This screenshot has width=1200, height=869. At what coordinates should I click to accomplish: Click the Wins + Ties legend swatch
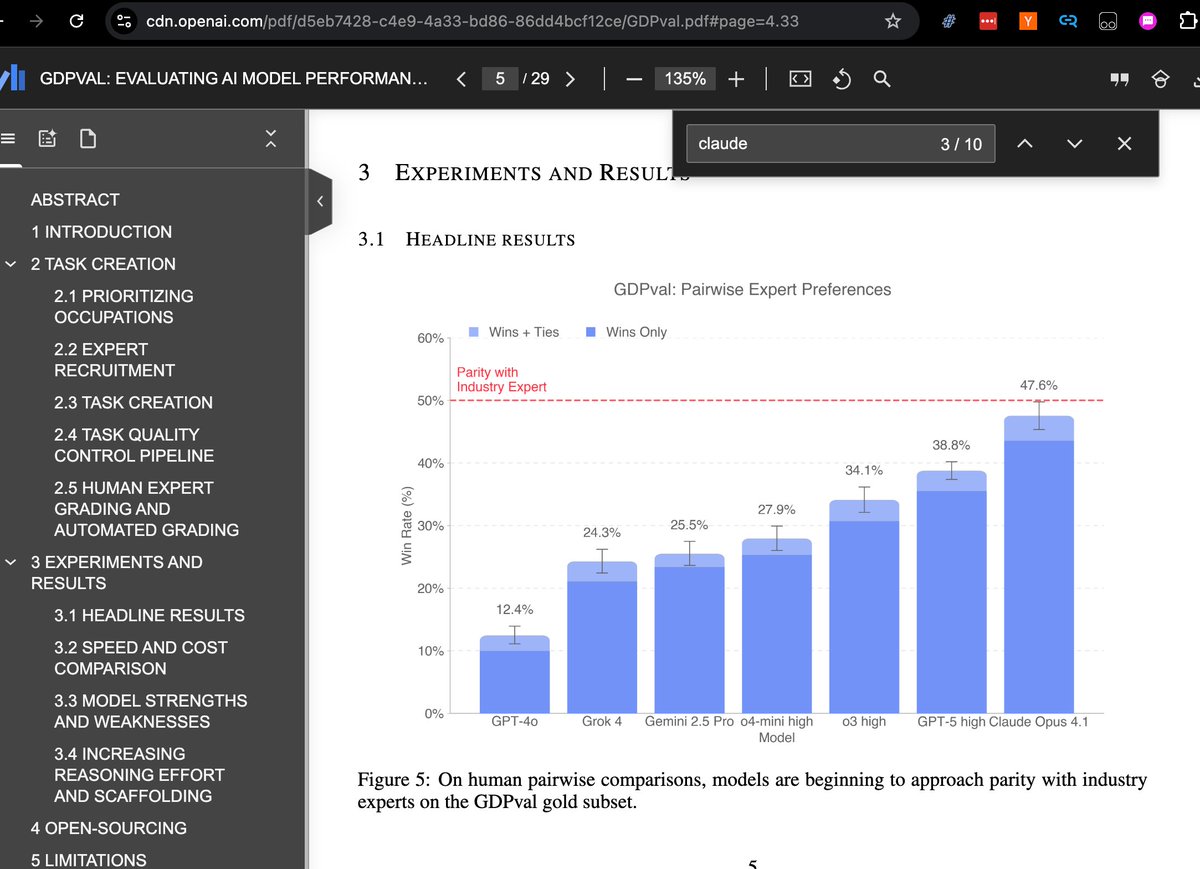click(475, 332)
